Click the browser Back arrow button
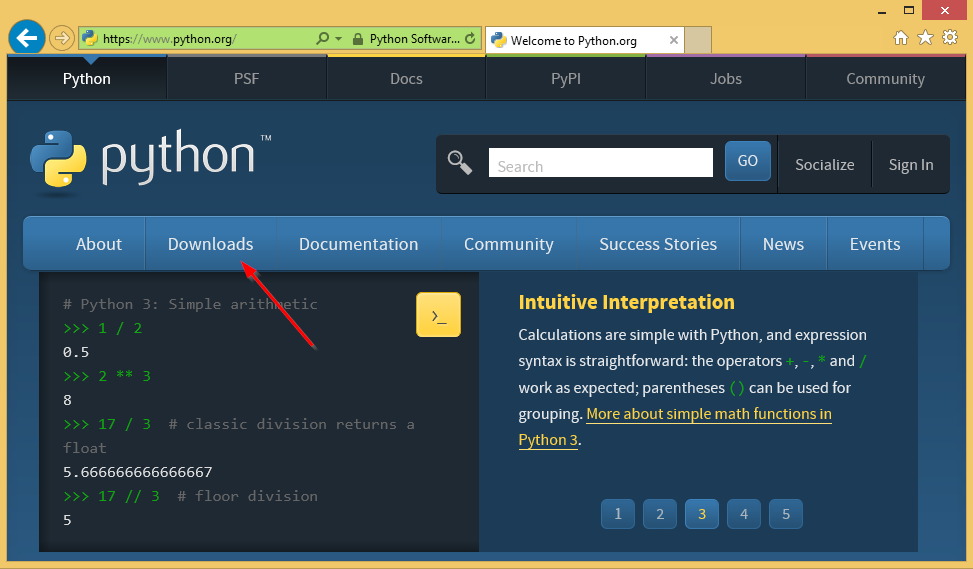This screenshot has width=973, height=569. tap(27, 38)
